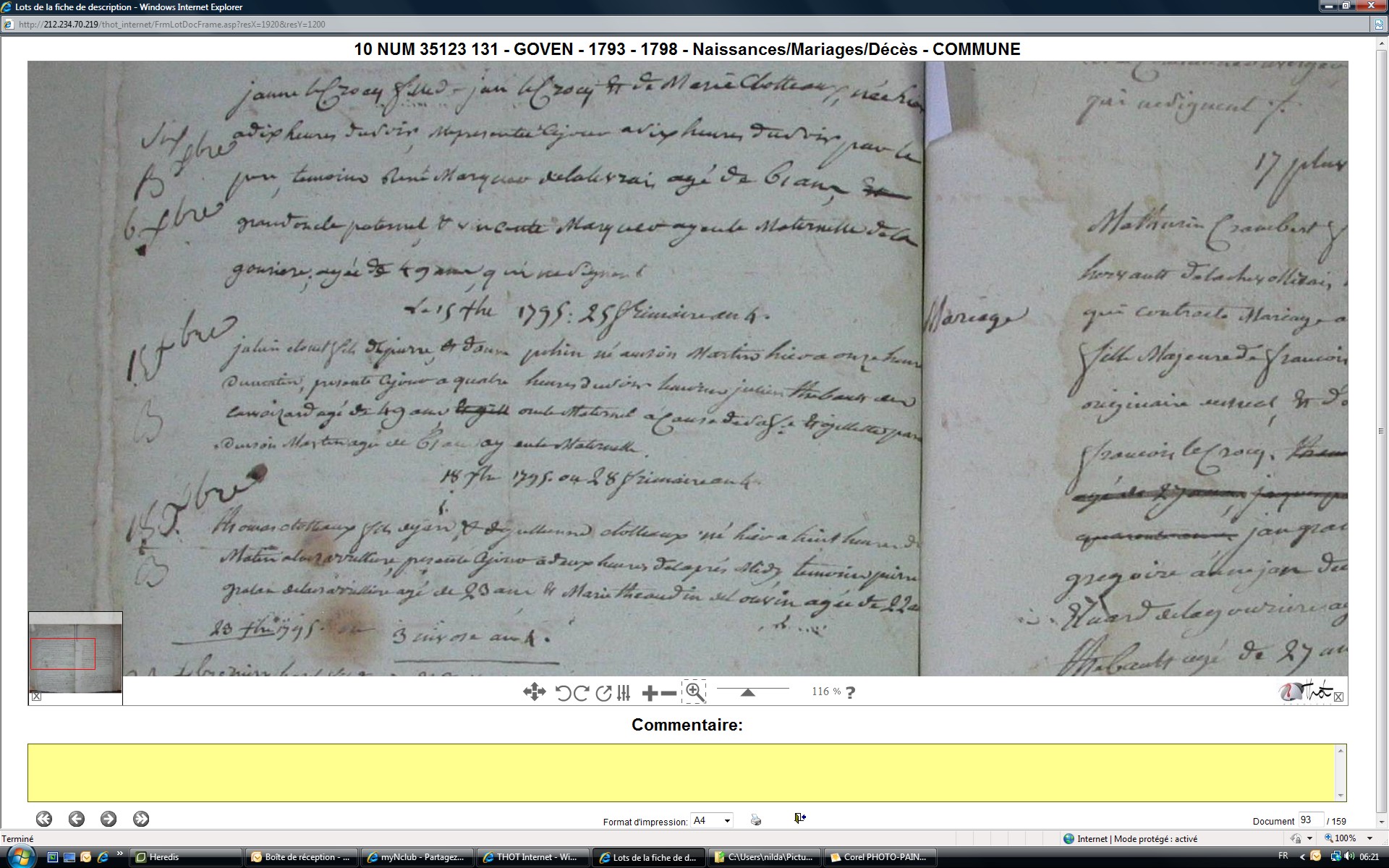Zoom out with the minus icon
The height and width of the screenshot is (868, 1389).
pos(669,693)
